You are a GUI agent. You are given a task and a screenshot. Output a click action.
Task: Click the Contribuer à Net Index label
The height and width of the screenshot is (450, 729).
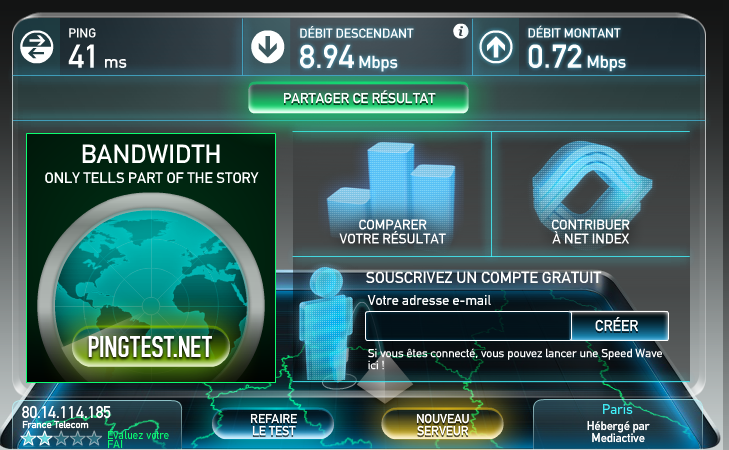590,232
